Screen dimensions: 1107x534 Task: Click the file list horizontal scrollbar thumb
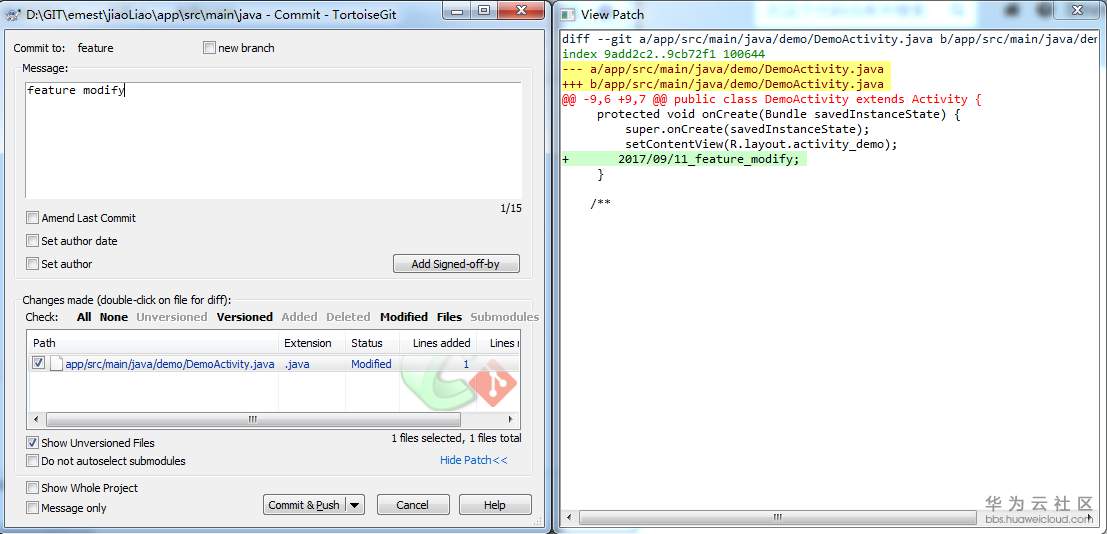tap(253, 420)
